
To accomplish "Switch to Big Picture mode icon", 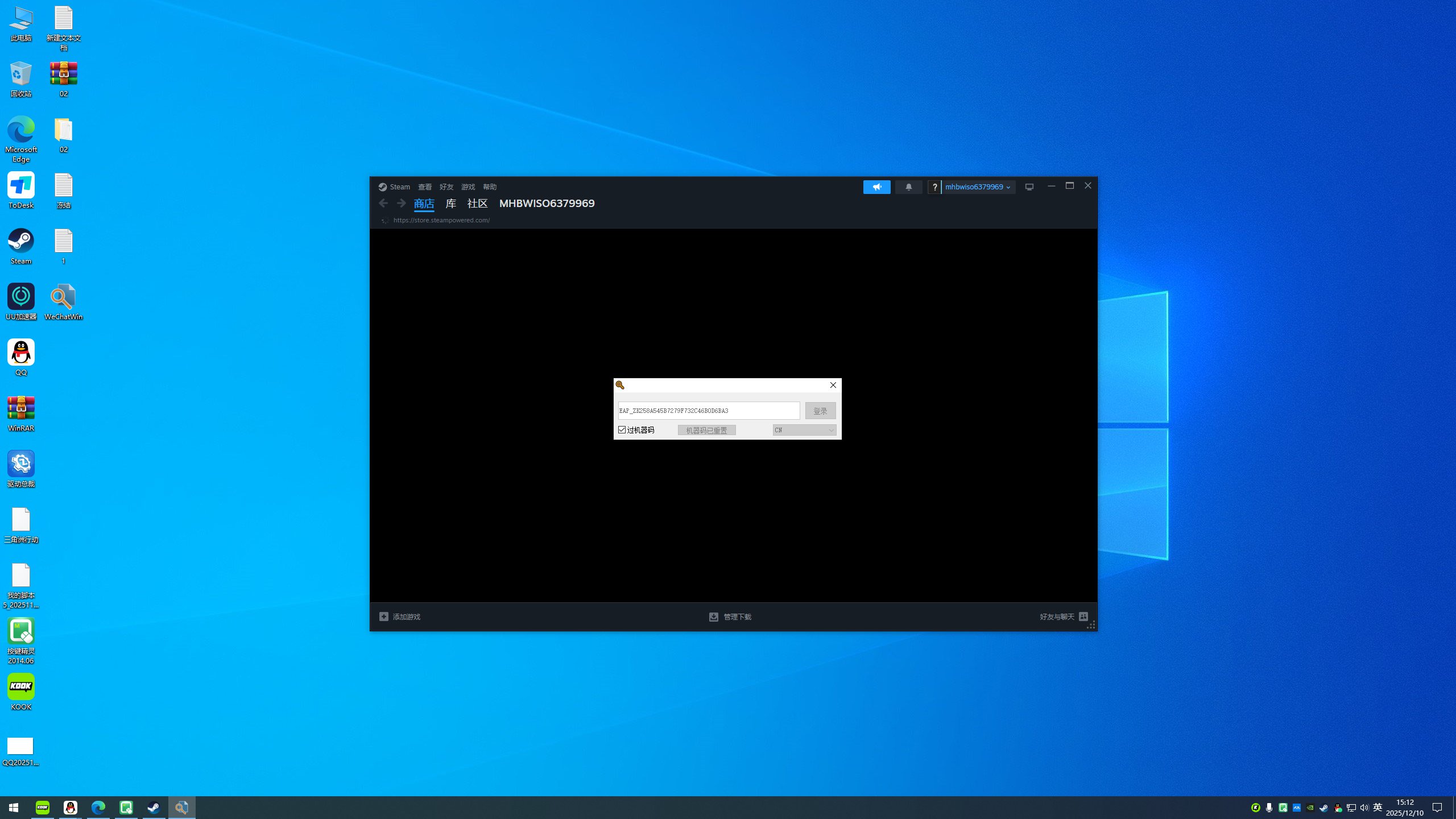I will pos(1029,187).
